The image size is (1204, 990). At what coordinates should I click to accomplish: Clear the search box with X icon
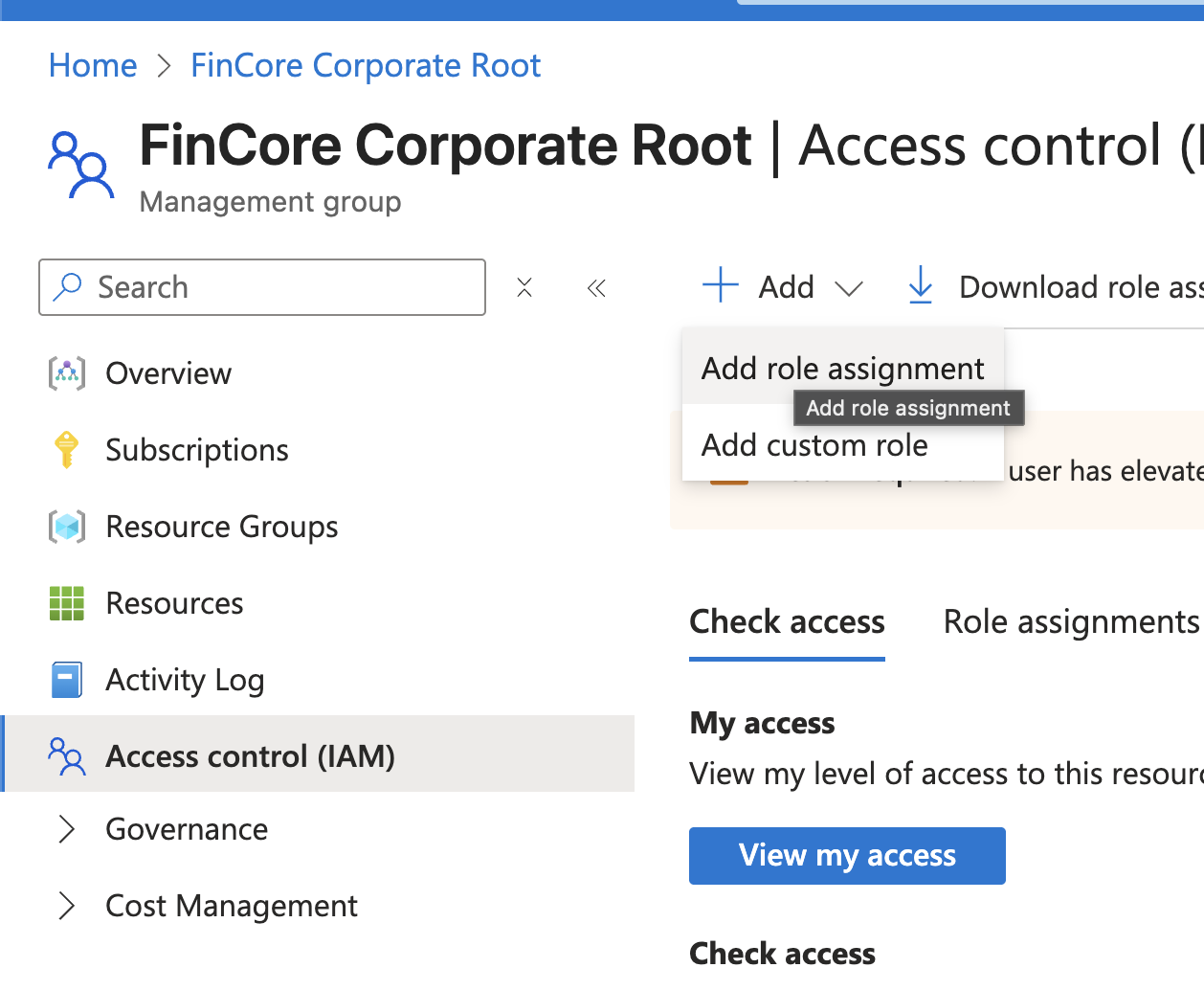524,287
